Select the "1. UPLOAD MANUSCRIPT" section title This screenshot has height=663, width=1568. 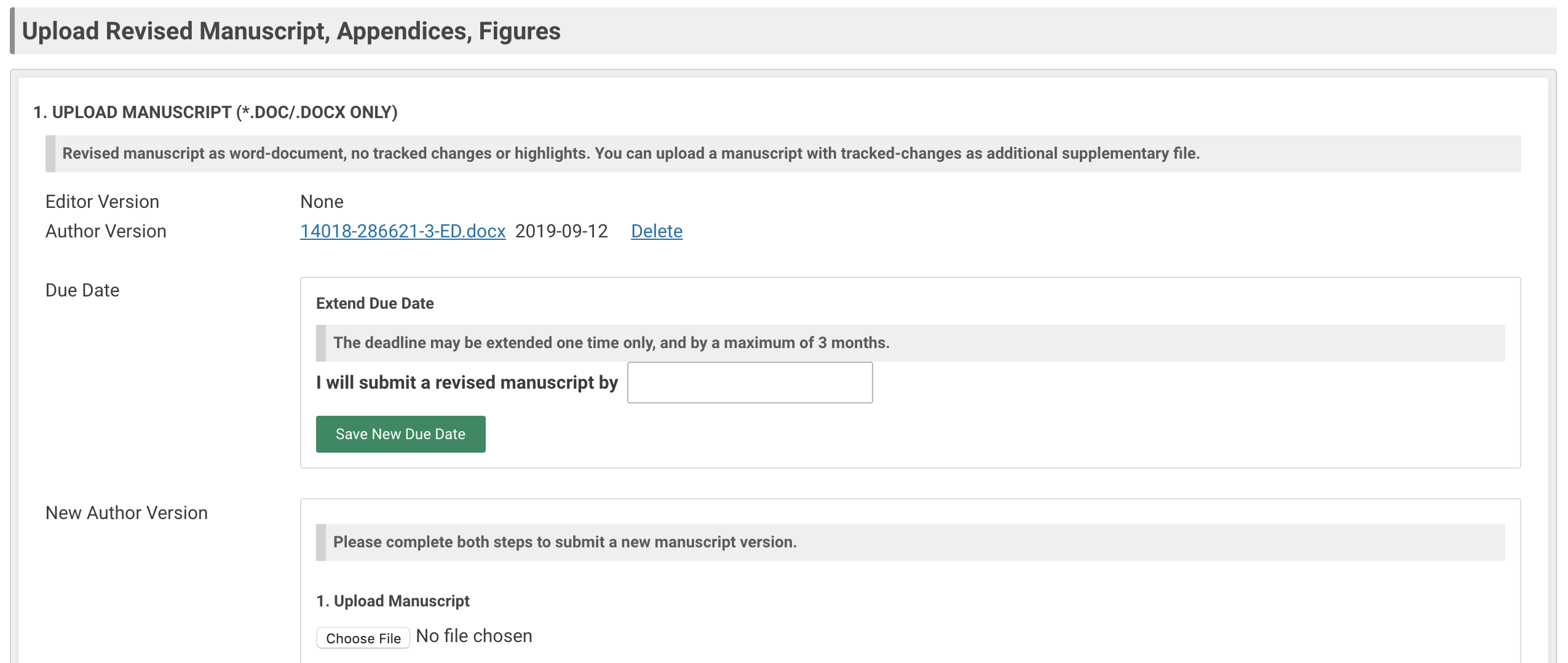tap(215, 113)
